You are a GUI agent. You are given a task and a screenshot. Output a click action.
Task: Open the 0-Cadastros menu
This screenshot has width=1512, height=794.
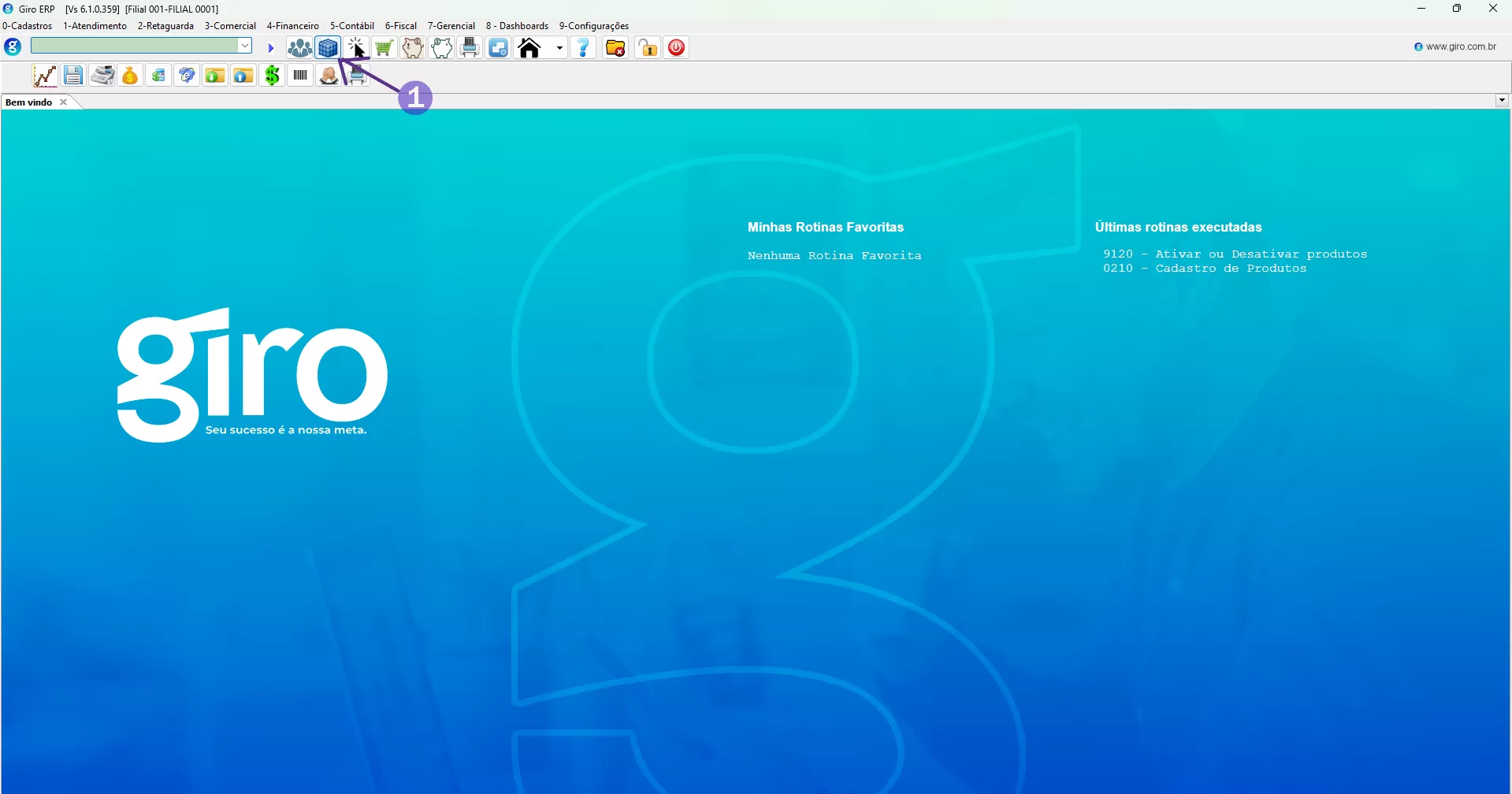point(28,26)
